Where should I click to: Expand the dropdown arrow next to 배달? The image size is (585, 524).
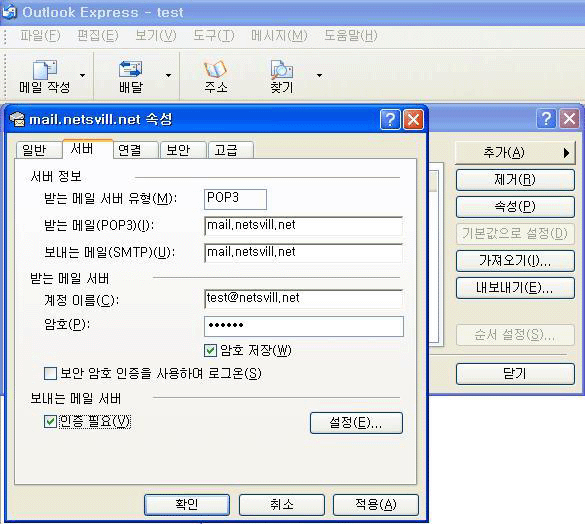[x=169, y=75]
